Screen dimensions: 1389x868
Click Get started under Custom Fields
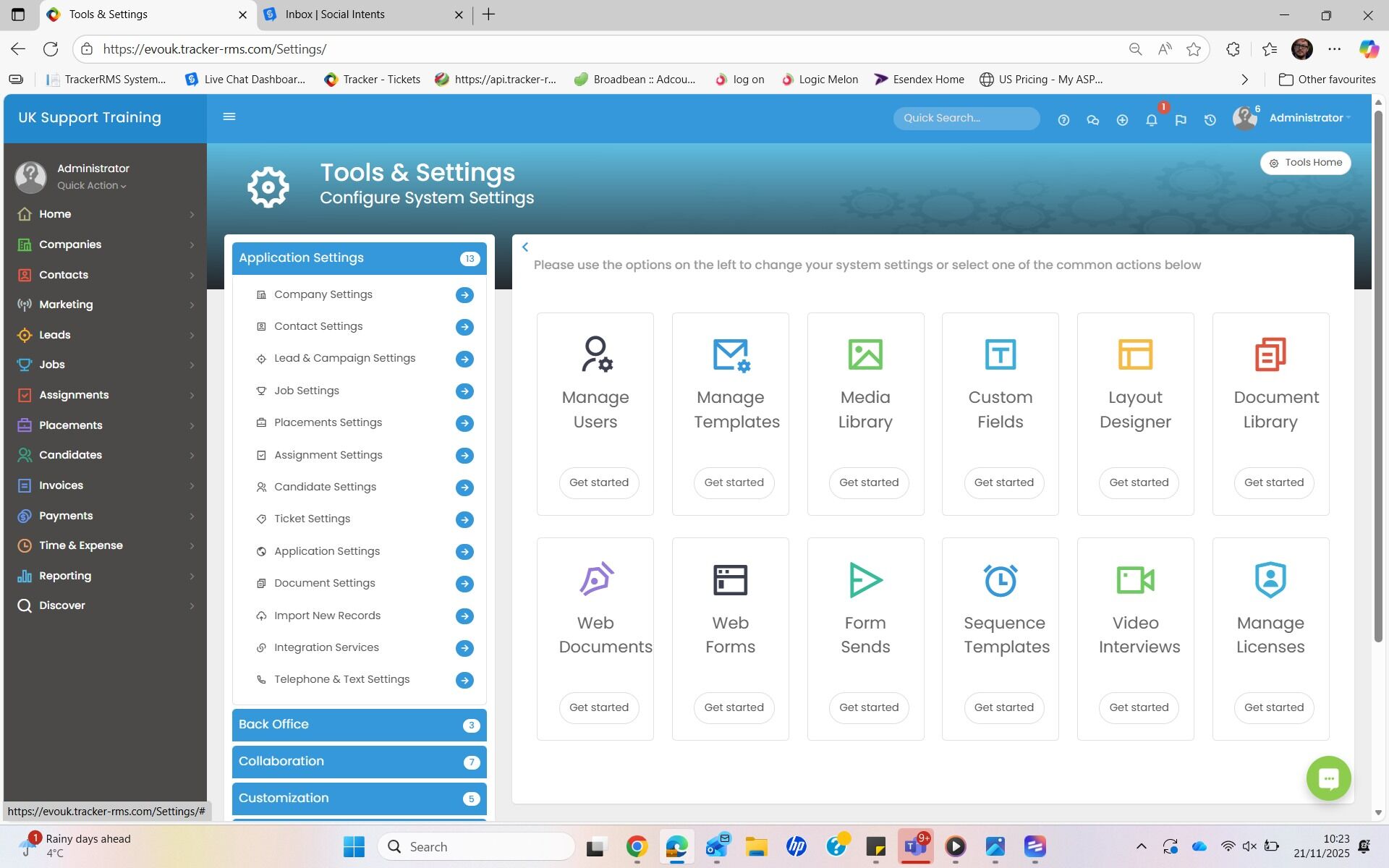pos(1003,482)
